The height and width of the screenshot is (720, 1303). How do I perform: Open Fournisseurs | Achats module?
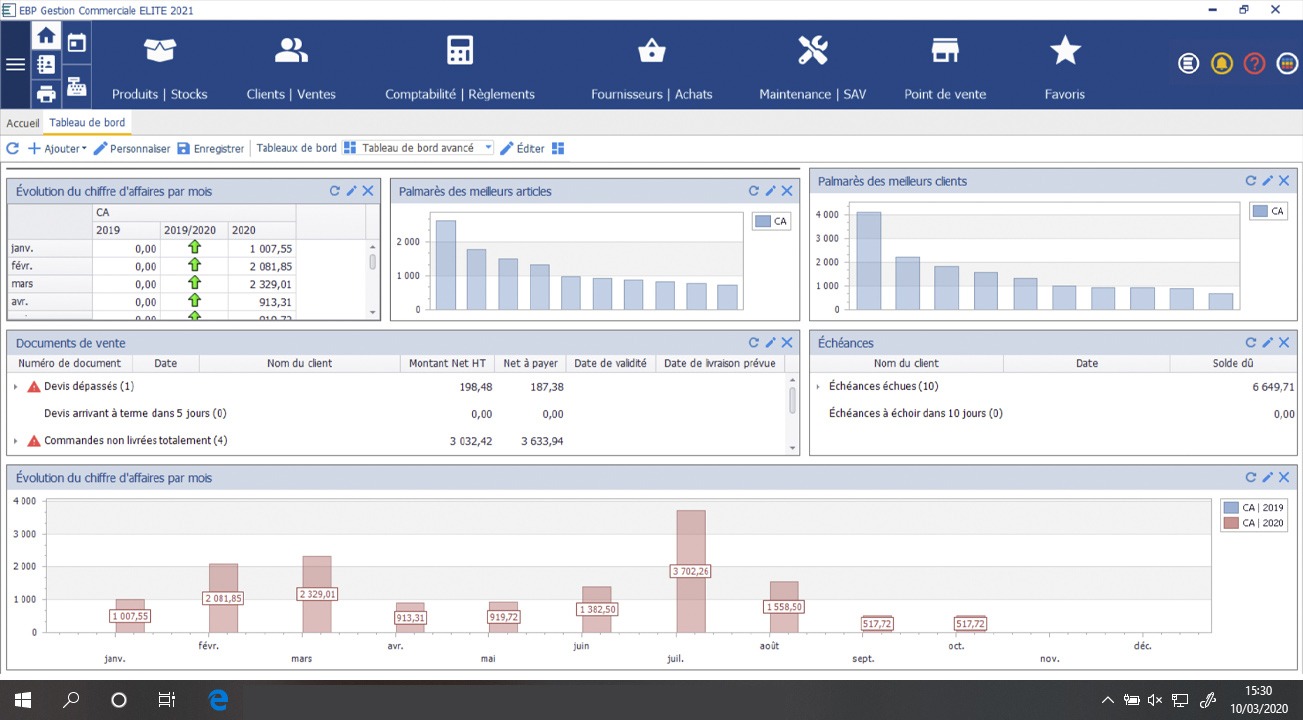pyautogui.click(x=652, y=68)
